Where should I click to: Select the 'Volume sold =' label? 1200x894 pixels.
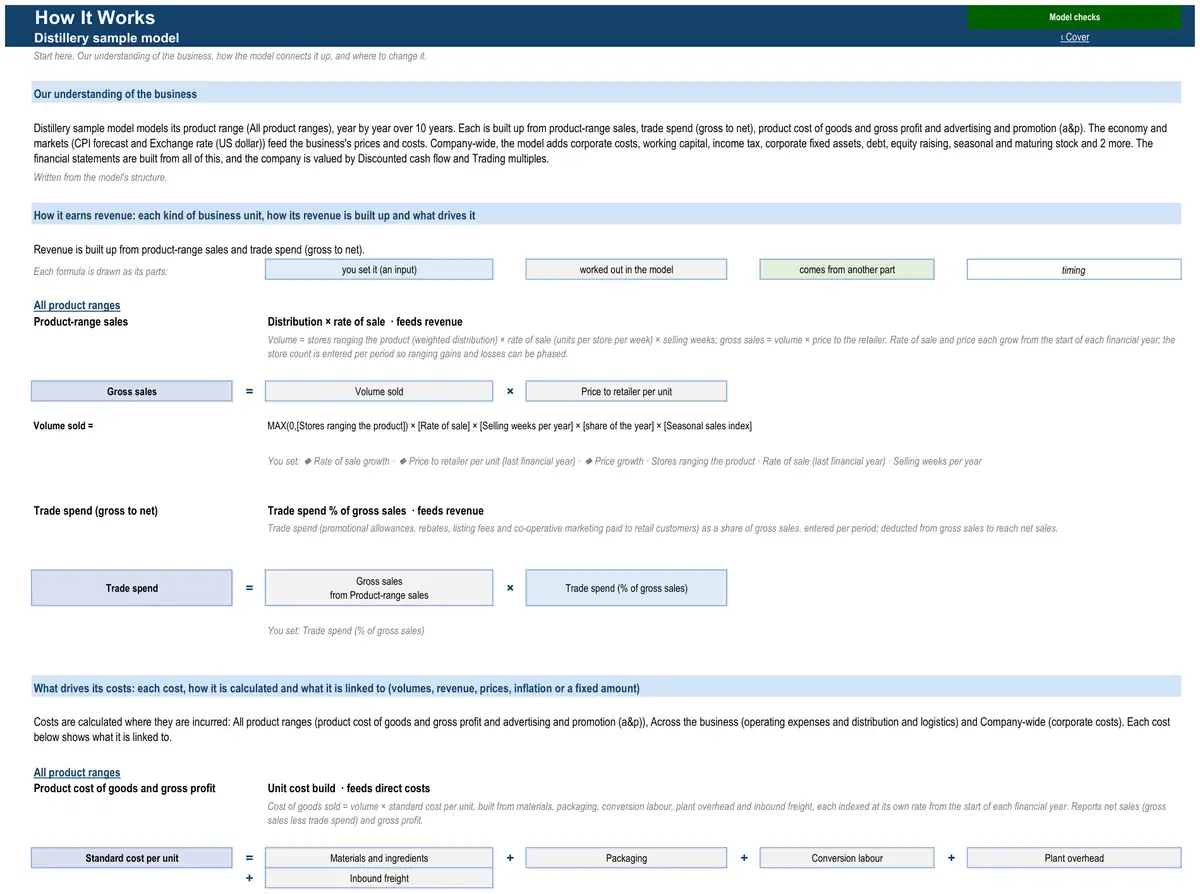click(x=63, y=426)
